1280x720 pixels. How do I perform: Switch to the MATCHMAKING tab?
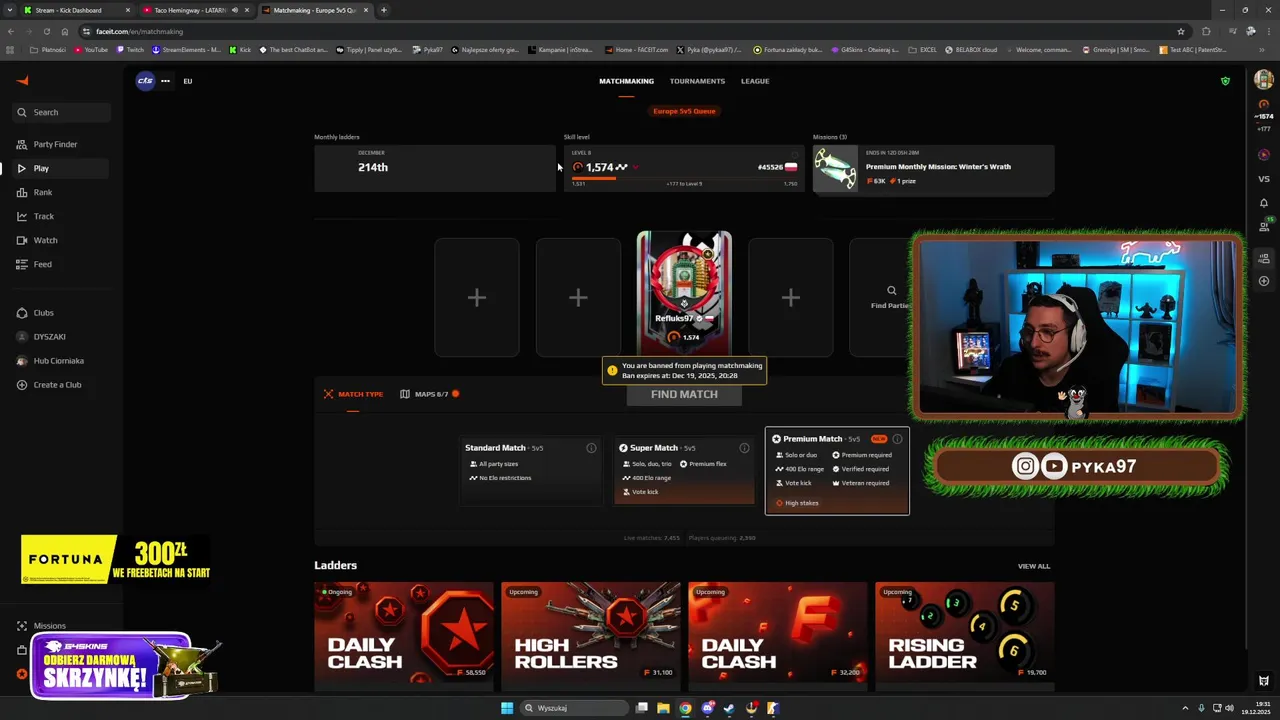pyautogui.click(x=626, y=81)
